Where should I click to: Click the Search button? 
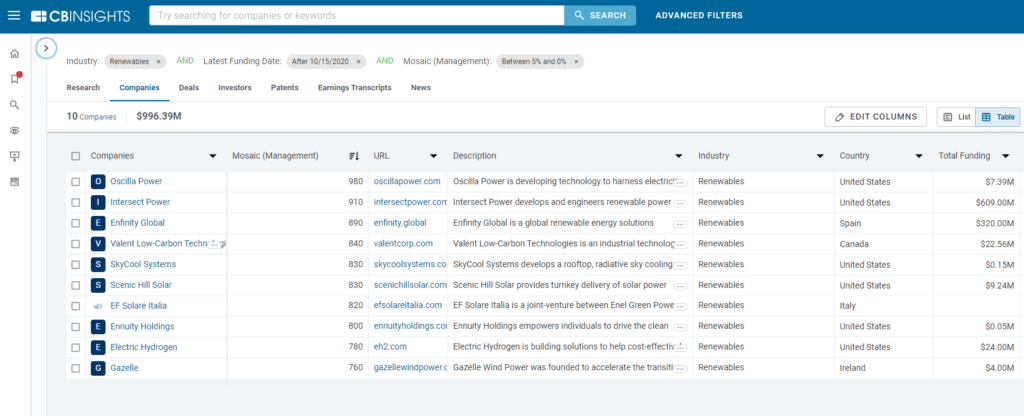click(600, 16)
